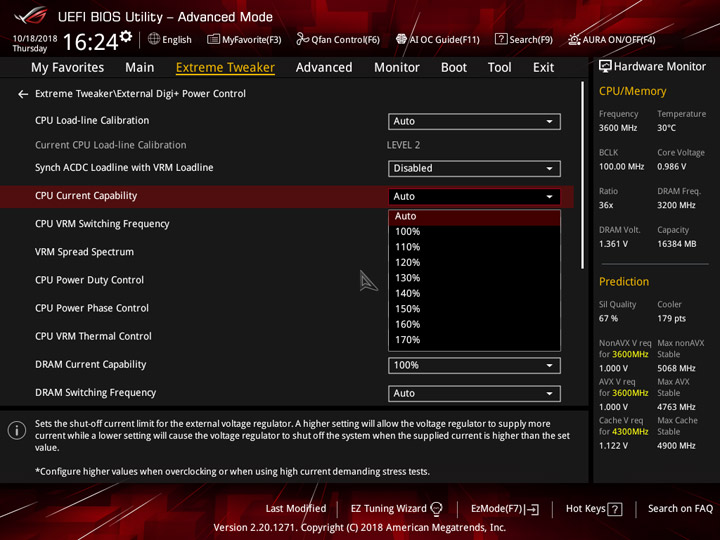Select the Extreme Tweaker tab

click(x=225, y=68)
